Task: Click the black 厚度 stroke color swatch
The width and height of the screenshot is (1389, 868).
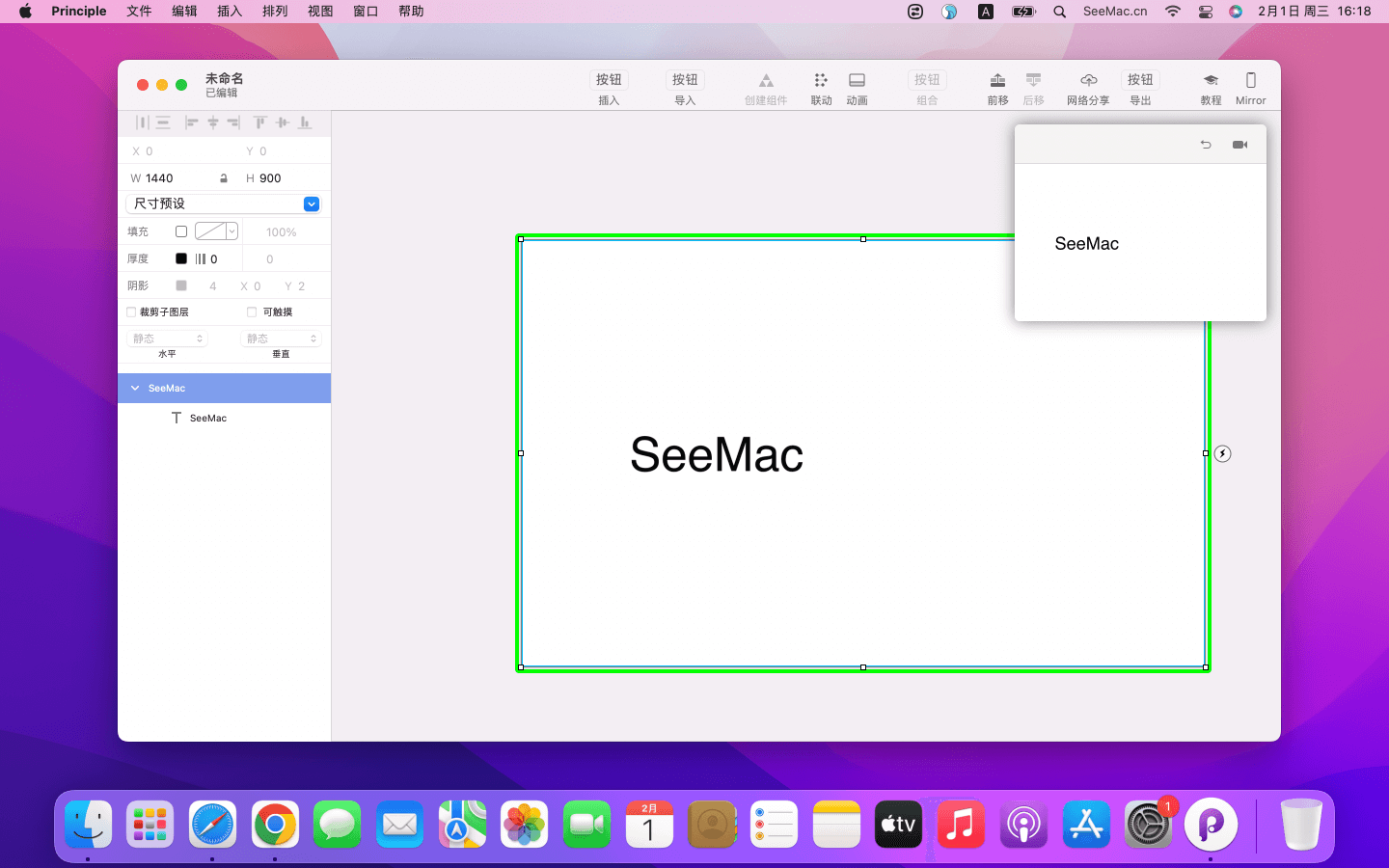Action: coord(181,258)
